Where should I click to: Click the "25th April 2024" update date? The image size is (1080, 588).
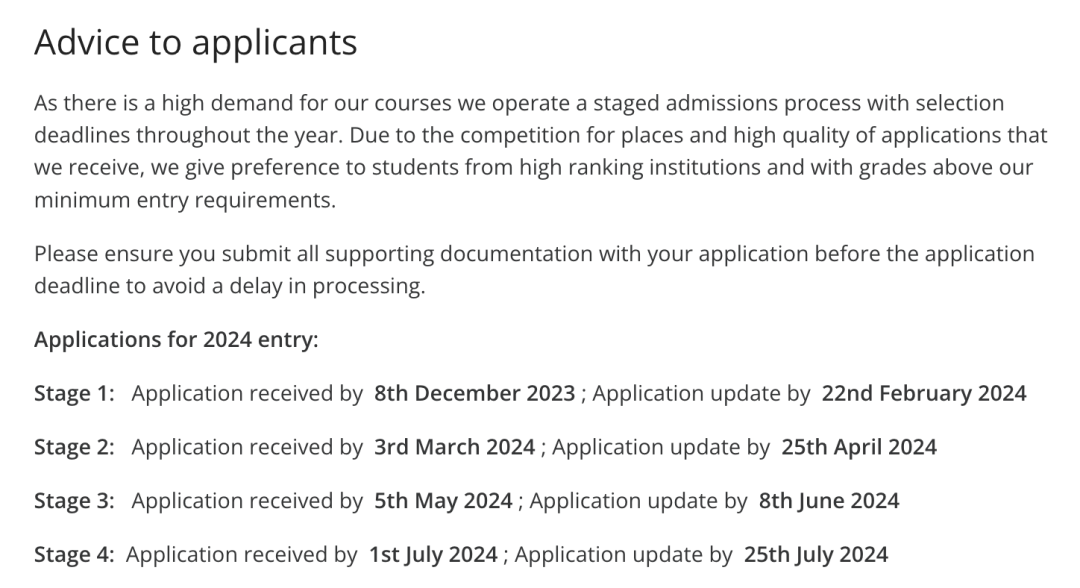tap(859, 447)
